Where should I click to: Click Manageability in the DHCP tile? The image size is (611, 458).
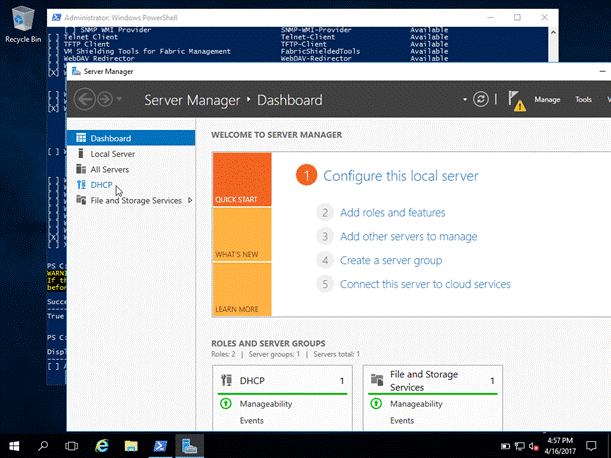click(x=266, y=404)
